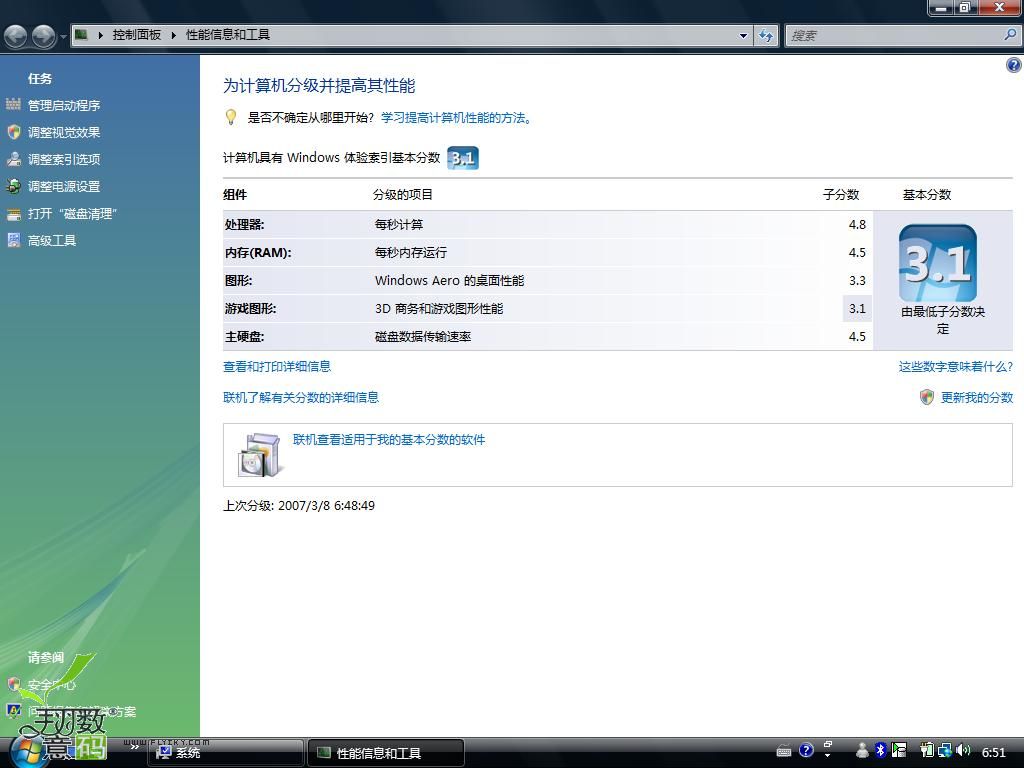Click the shield icon beside 调整视觉效果

point(14,132)
